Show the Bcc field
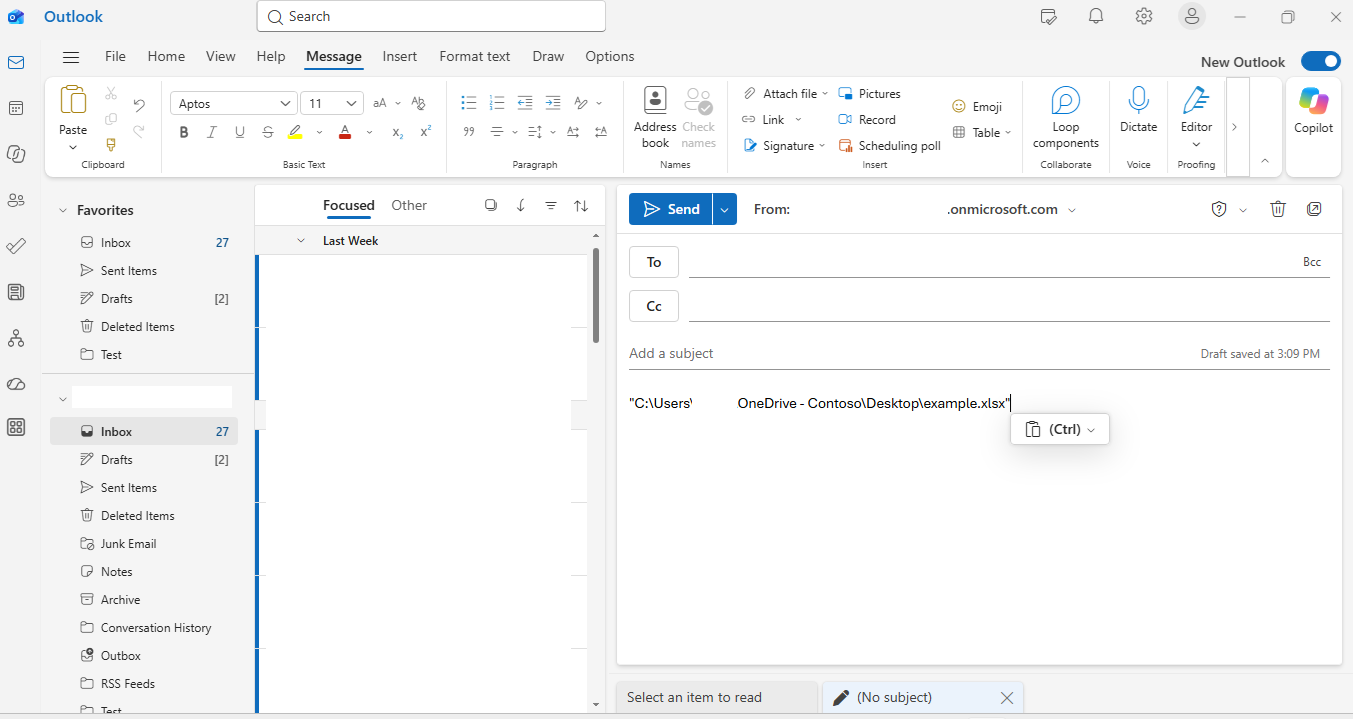Screen dimensions: 1353x719 tap(1312, 262)
